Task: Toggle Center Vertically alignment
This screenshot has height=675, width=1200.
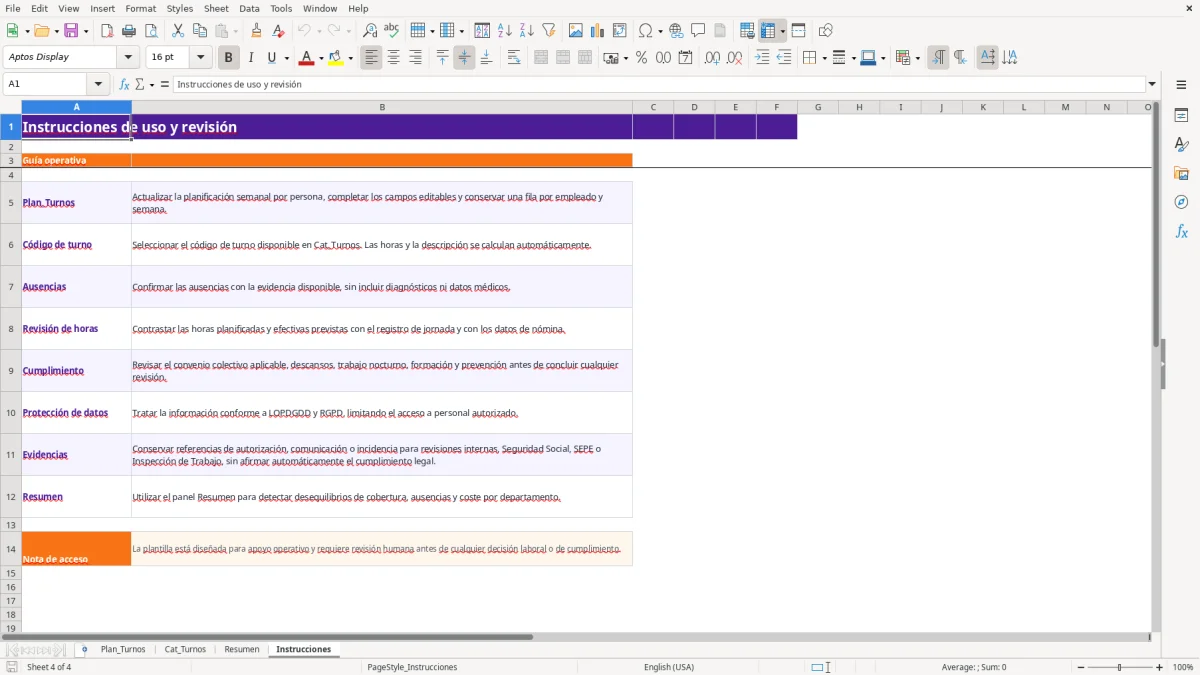Action: [464, 58]
